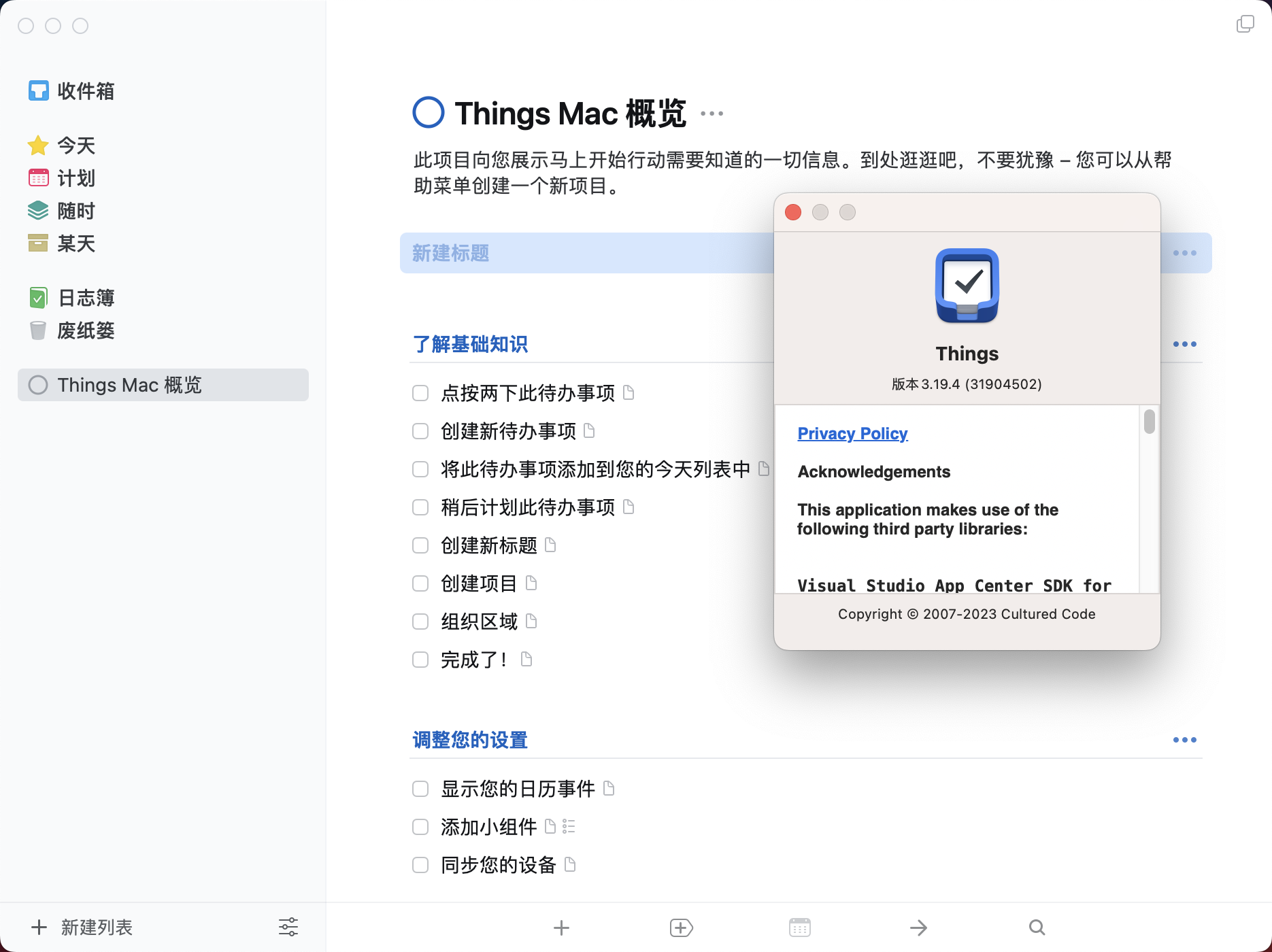Viewport: 1272px width, 952px height.
Task: Check 点按两下此待办事项 checkbox
Action: point(420,393)
